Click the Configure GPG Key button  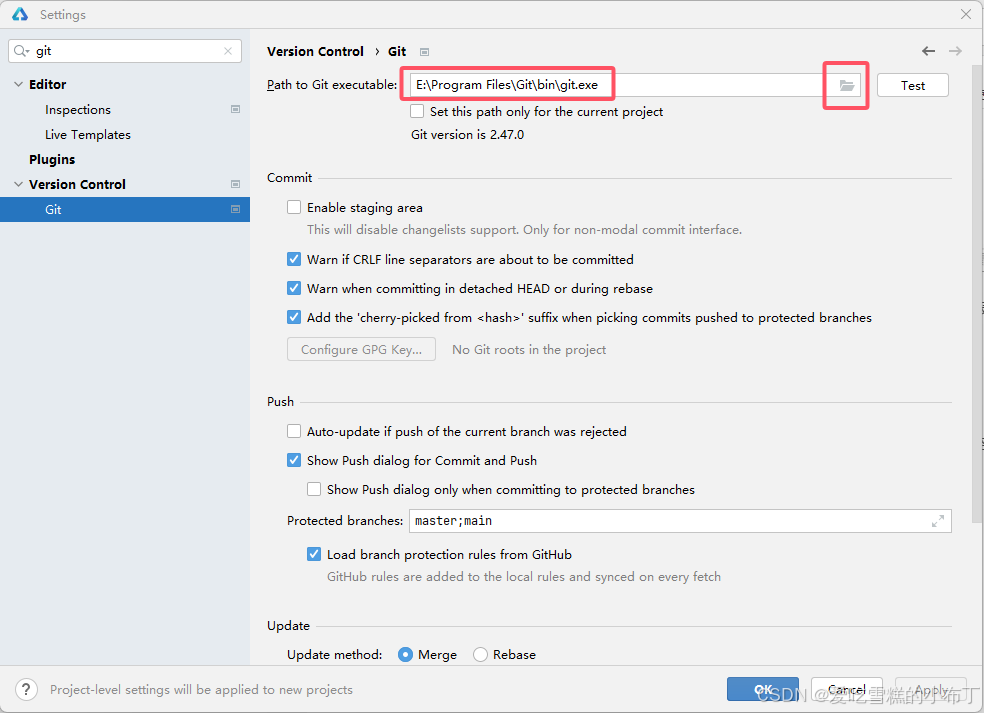(361, 350)
